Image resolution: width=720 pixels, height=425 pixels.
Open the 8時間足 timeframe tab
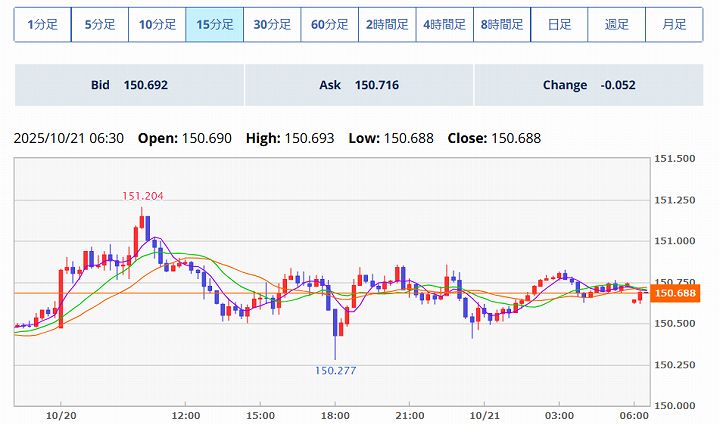(501, 24)
